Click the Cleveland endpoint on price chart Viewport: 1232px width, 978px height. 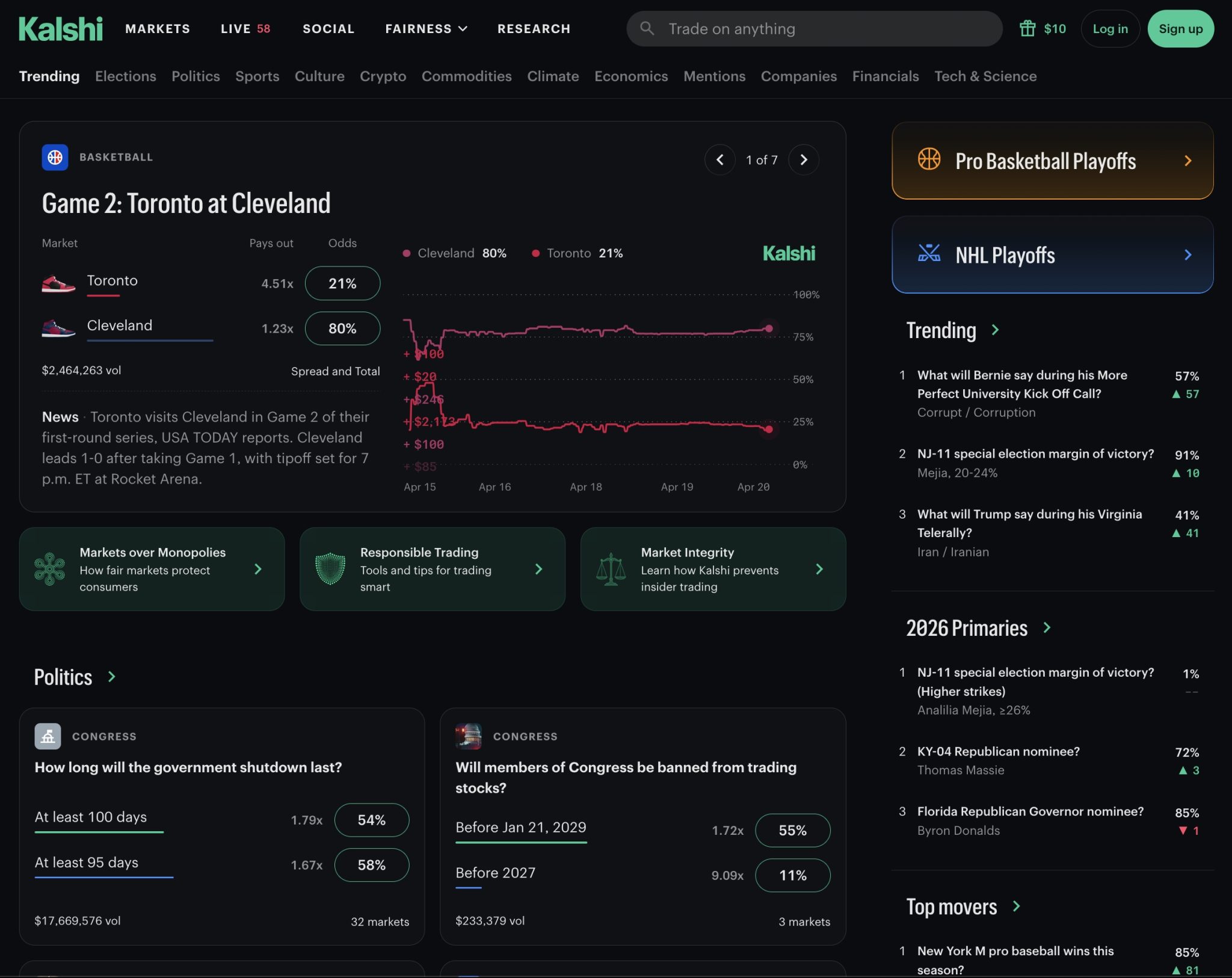769,328
